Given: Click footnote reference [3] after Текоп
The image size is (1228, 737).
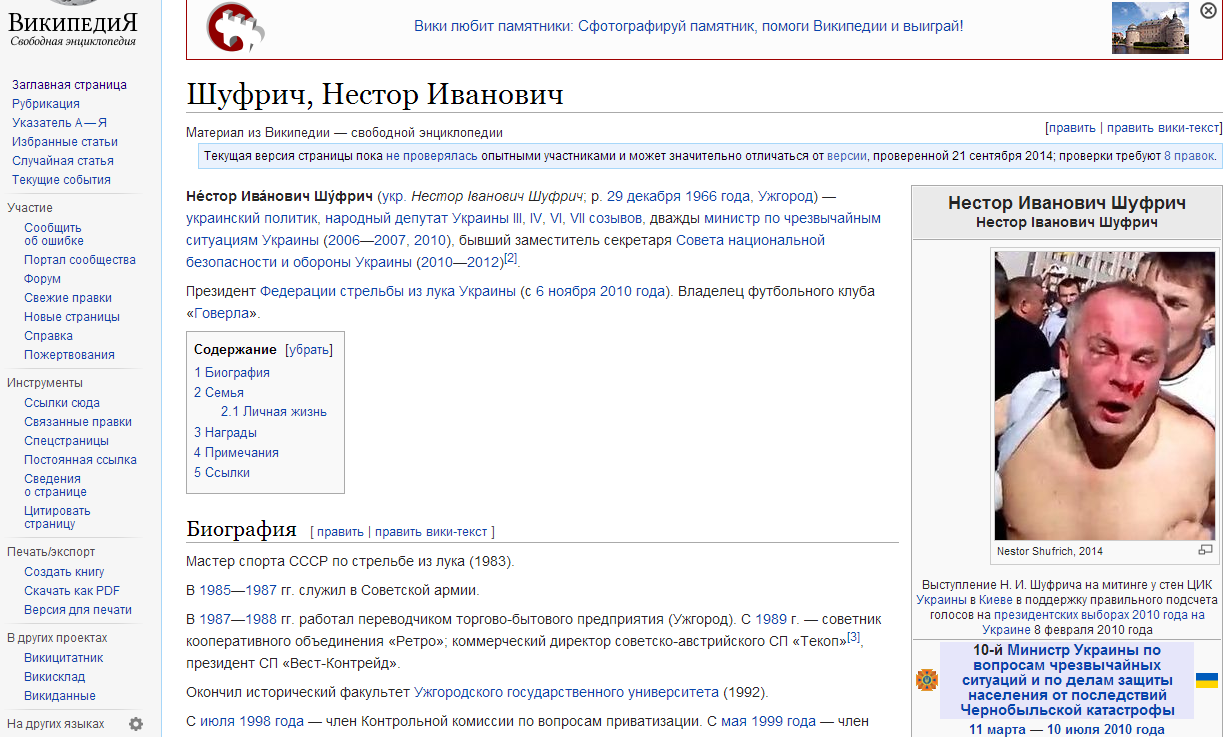Looking at the screenshot, I should coord(854,637).
